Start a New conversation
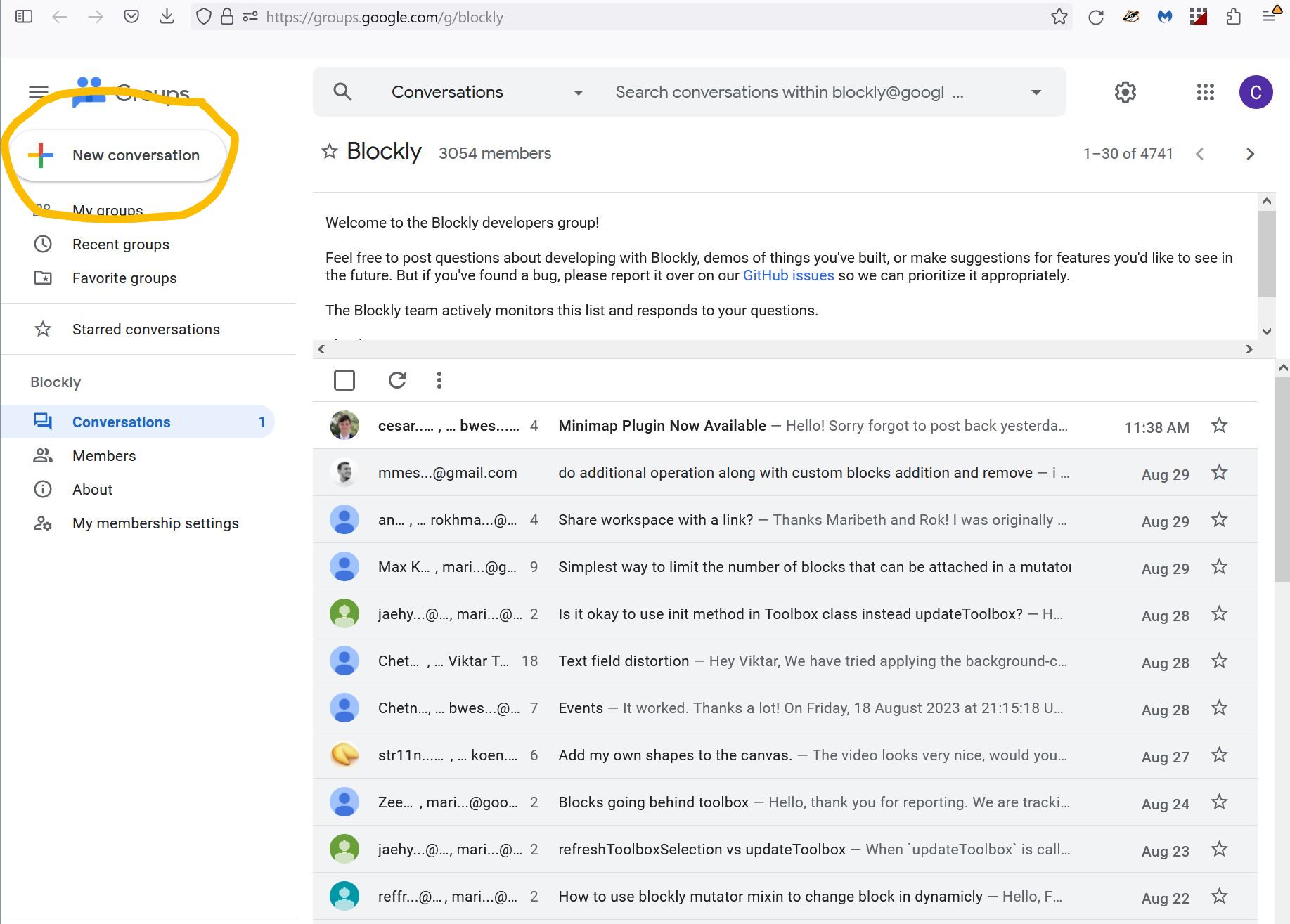 tap(135, 155)
